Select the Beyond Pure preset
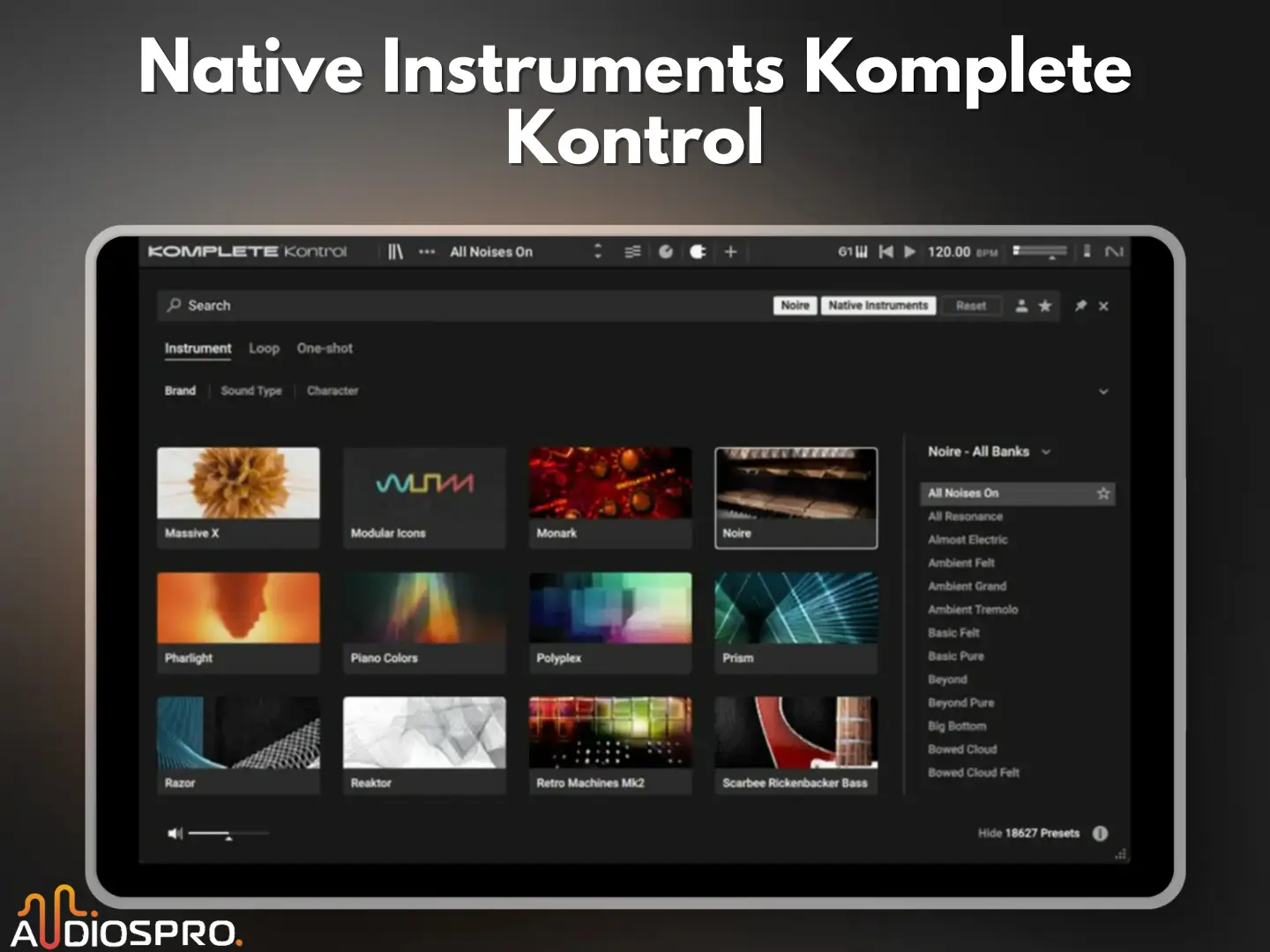1270x952 pixels. 960,703
